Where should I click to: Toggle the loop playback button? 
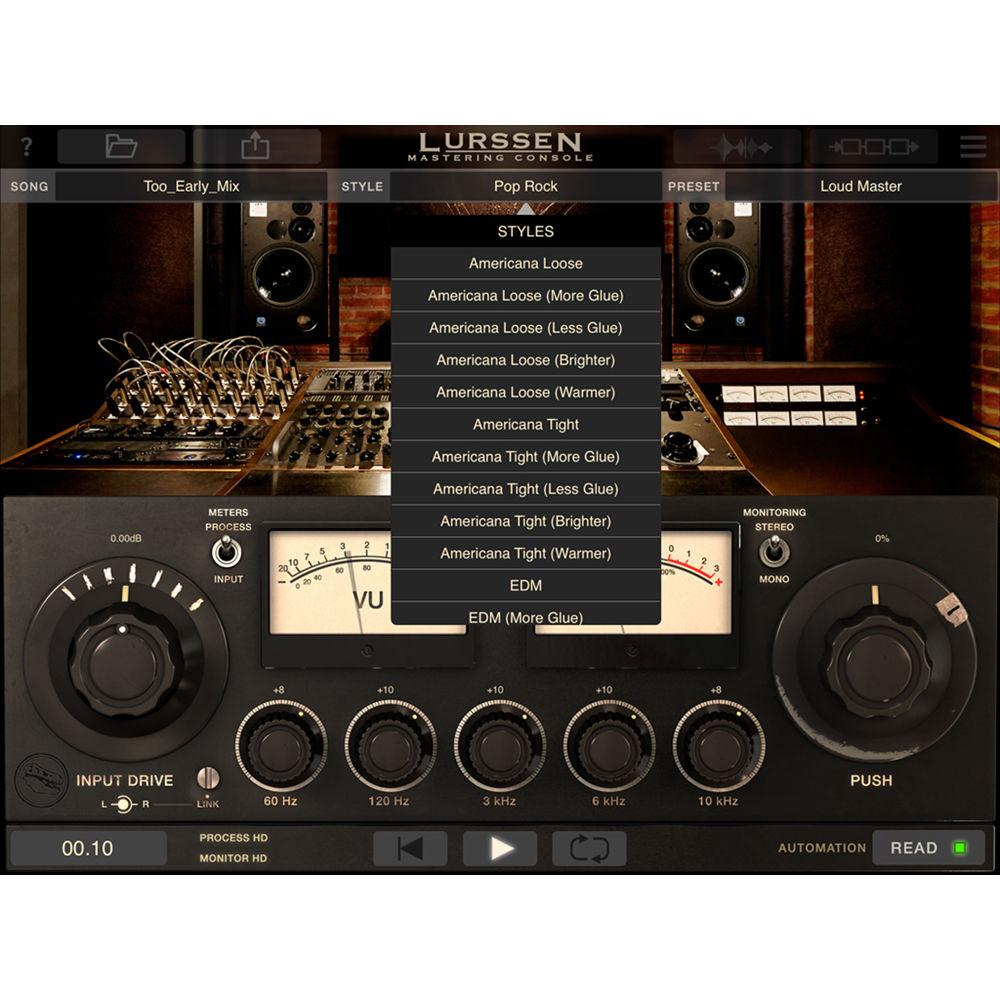pos(589,849)
